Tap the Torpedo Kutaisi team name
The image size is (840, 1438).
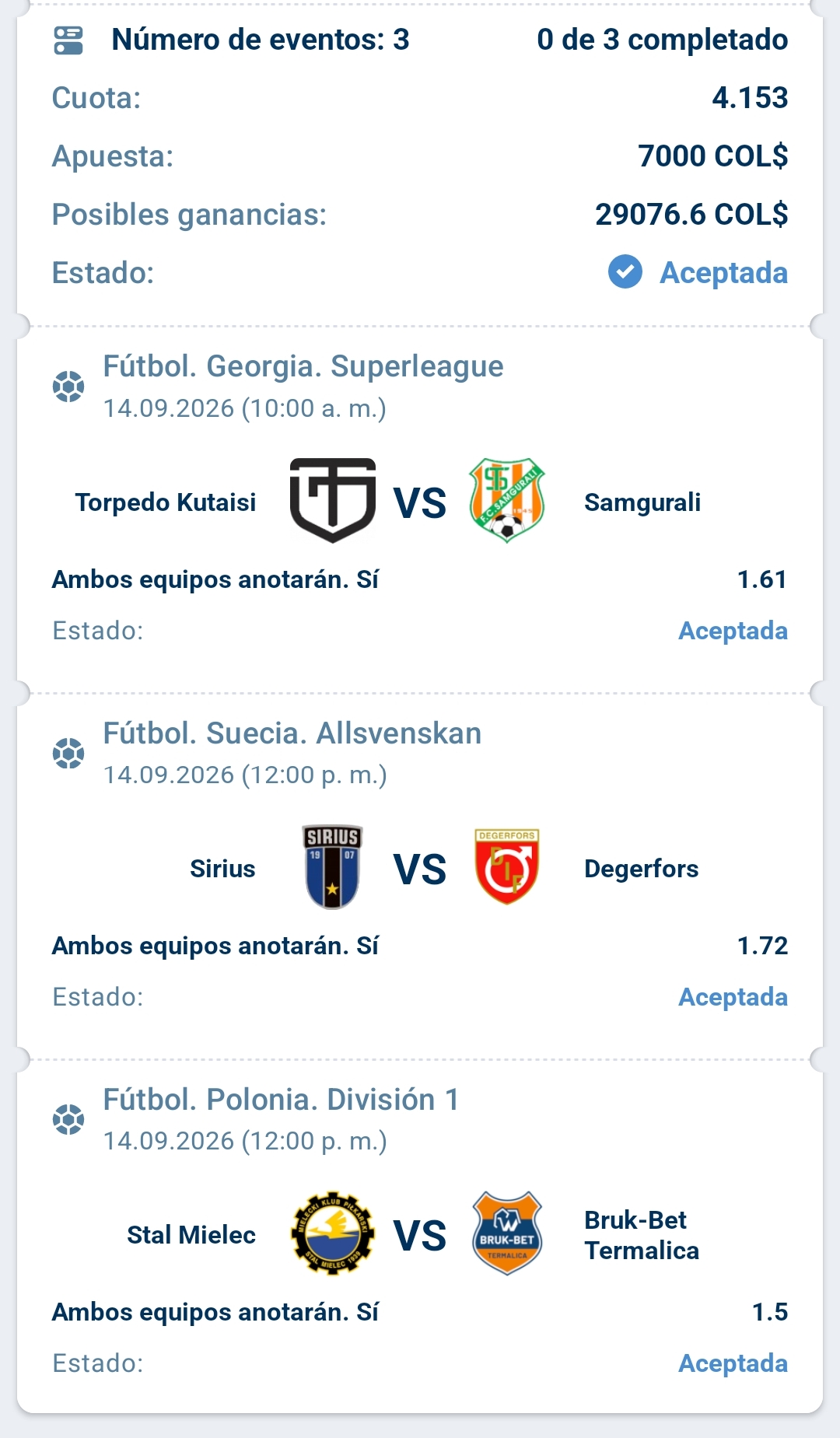[x=166, y=502]
